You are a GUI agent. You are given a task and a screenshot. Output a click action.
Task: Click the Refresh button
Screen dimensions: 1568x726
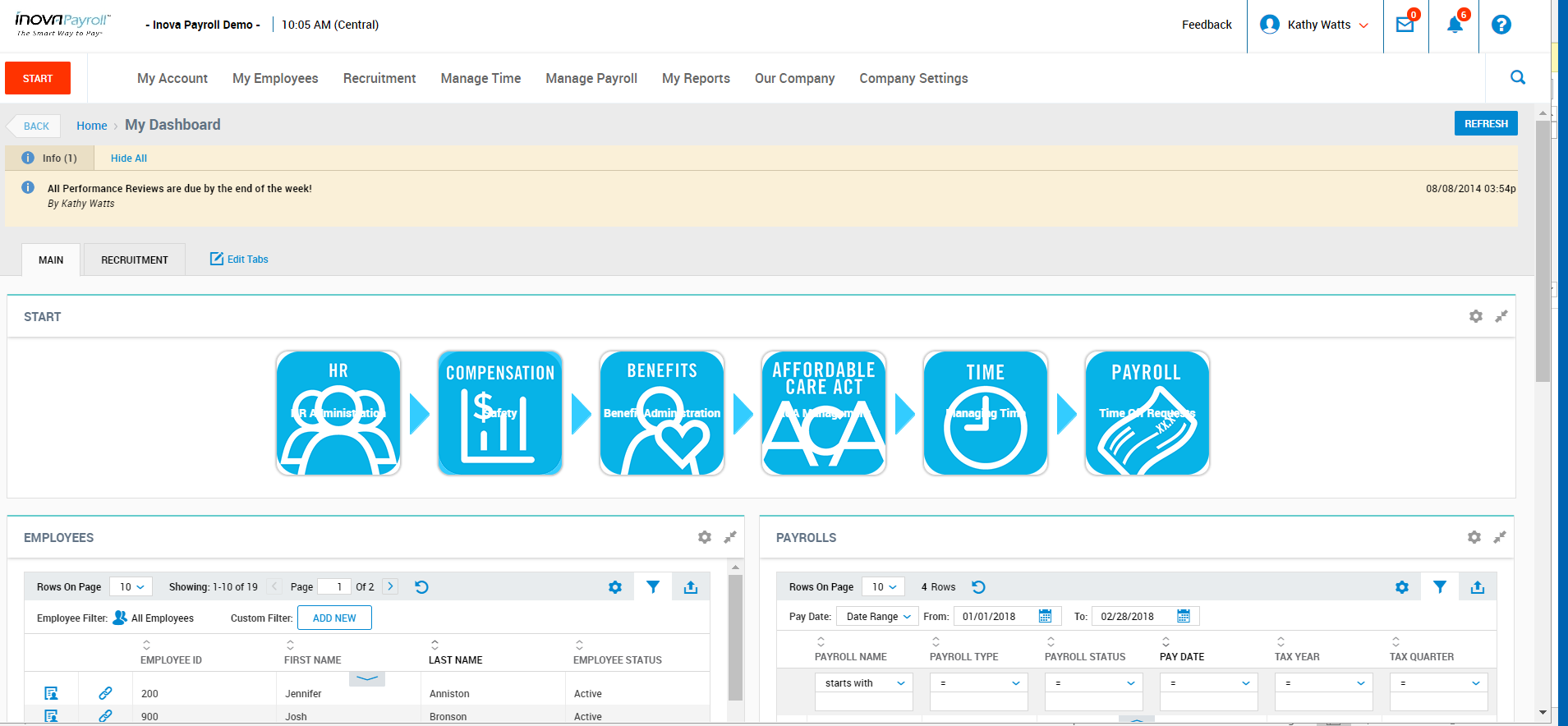pos(1485,123)
